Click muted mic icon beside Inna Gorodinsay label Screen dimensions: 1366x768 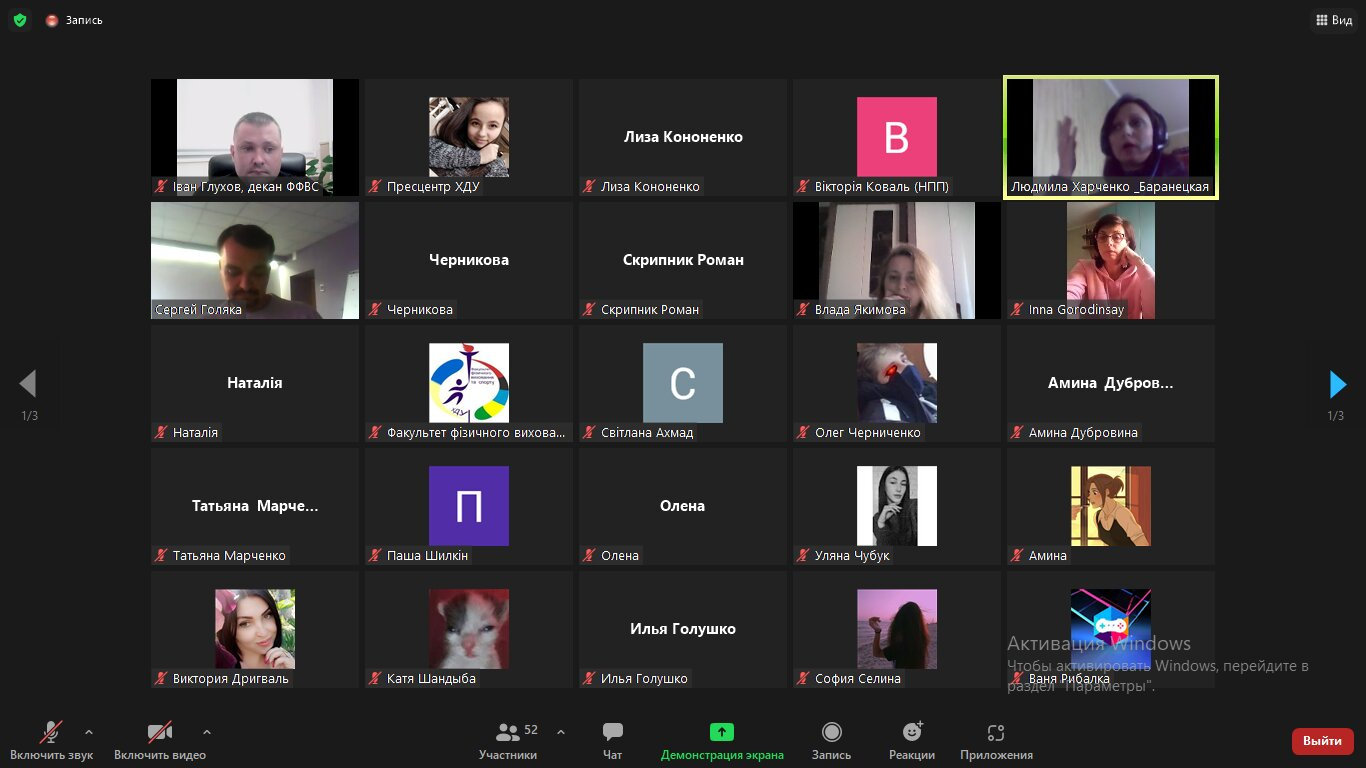1018,309
